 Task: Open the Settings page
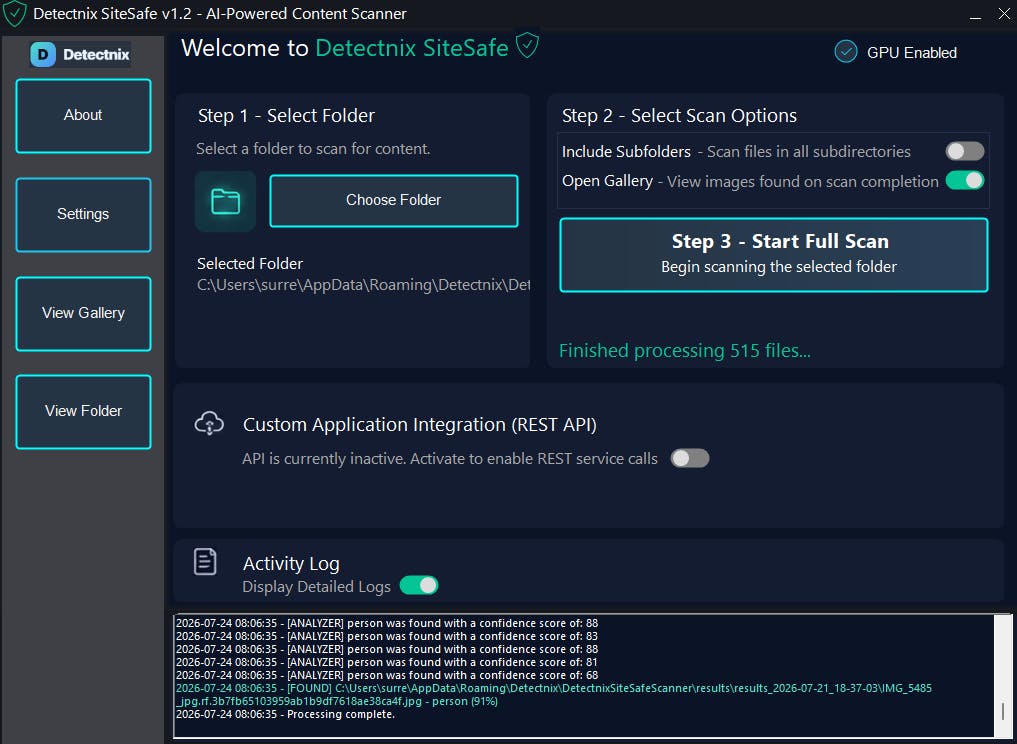click(x=84, y=215)
